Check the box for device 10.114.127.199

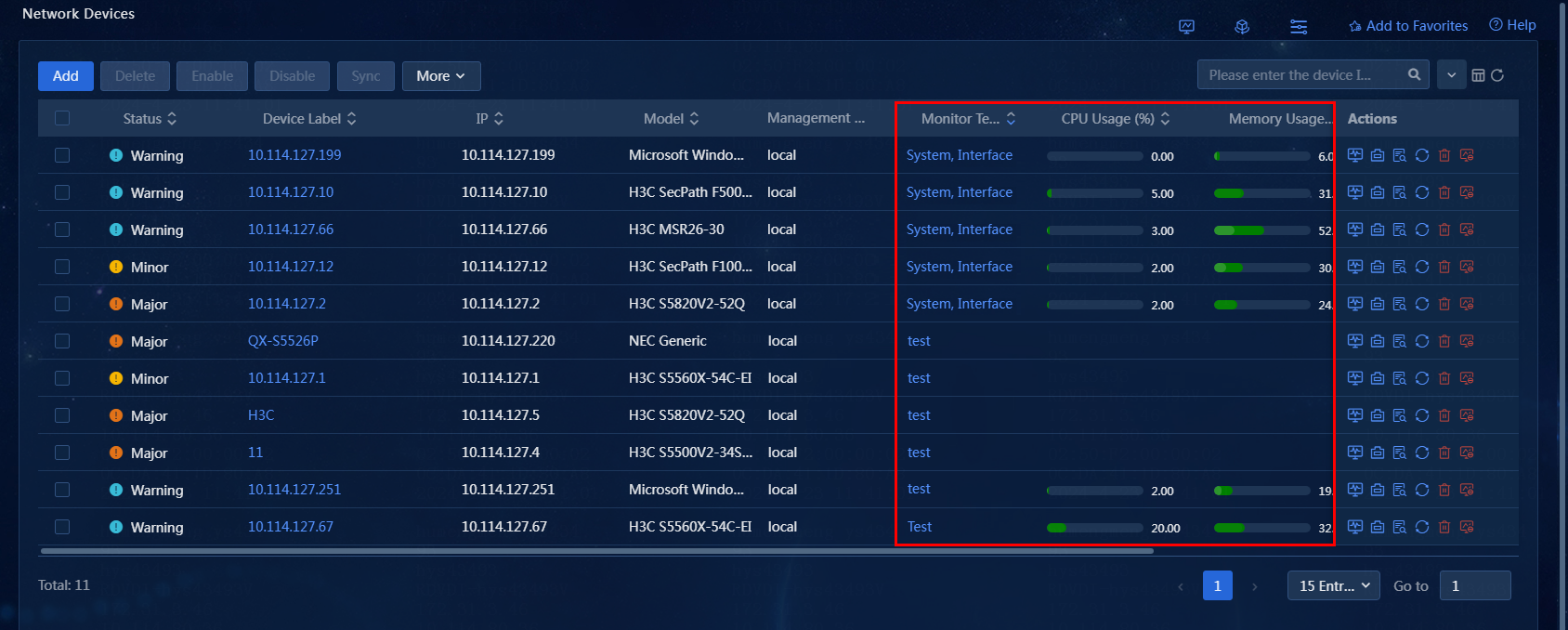pyautogui.click(x=62, y=155)
